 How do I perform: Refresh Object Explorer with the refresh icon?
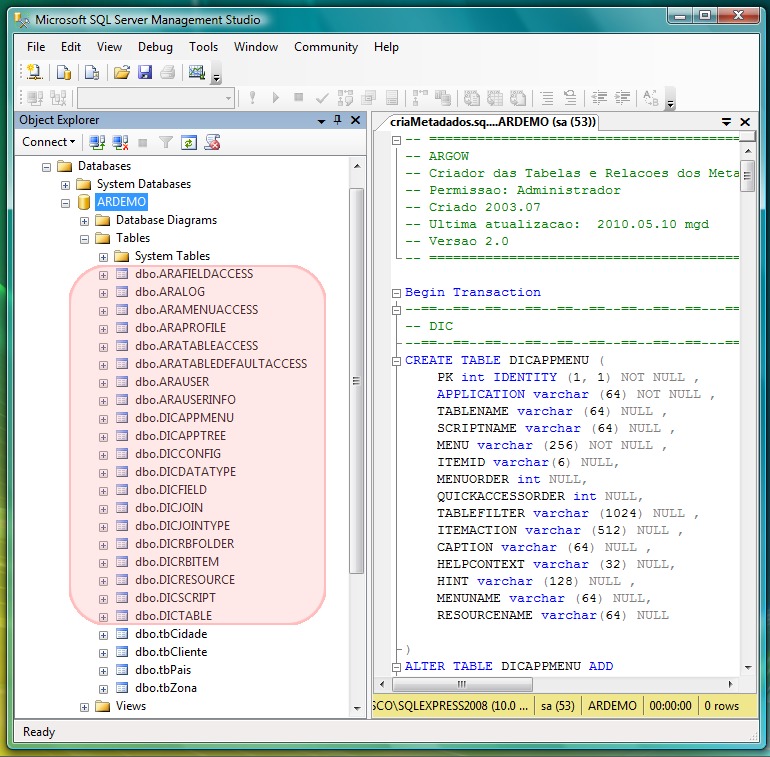point(189,142)
